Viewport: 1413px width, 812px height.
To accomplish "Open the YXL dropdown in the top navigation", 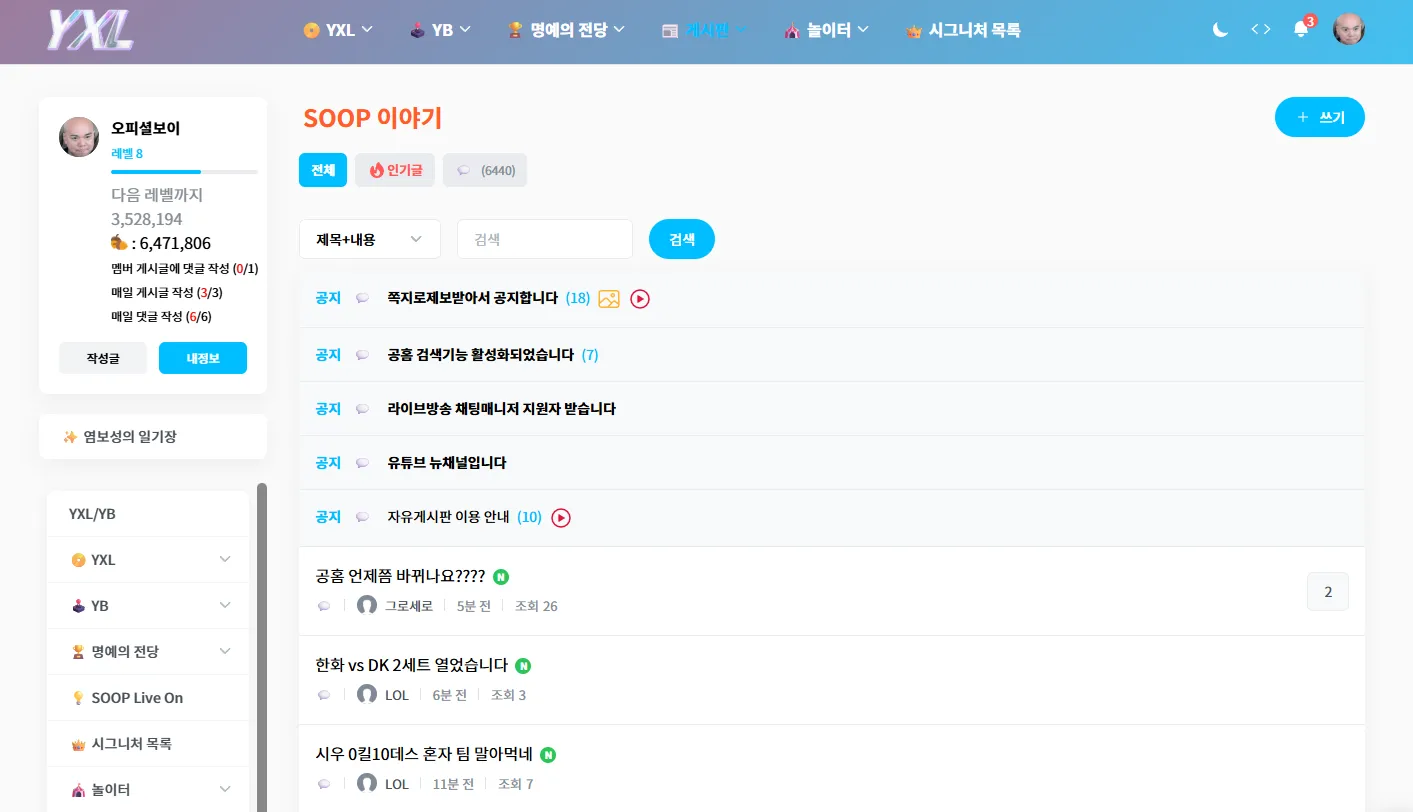I will tap(338, 30).
